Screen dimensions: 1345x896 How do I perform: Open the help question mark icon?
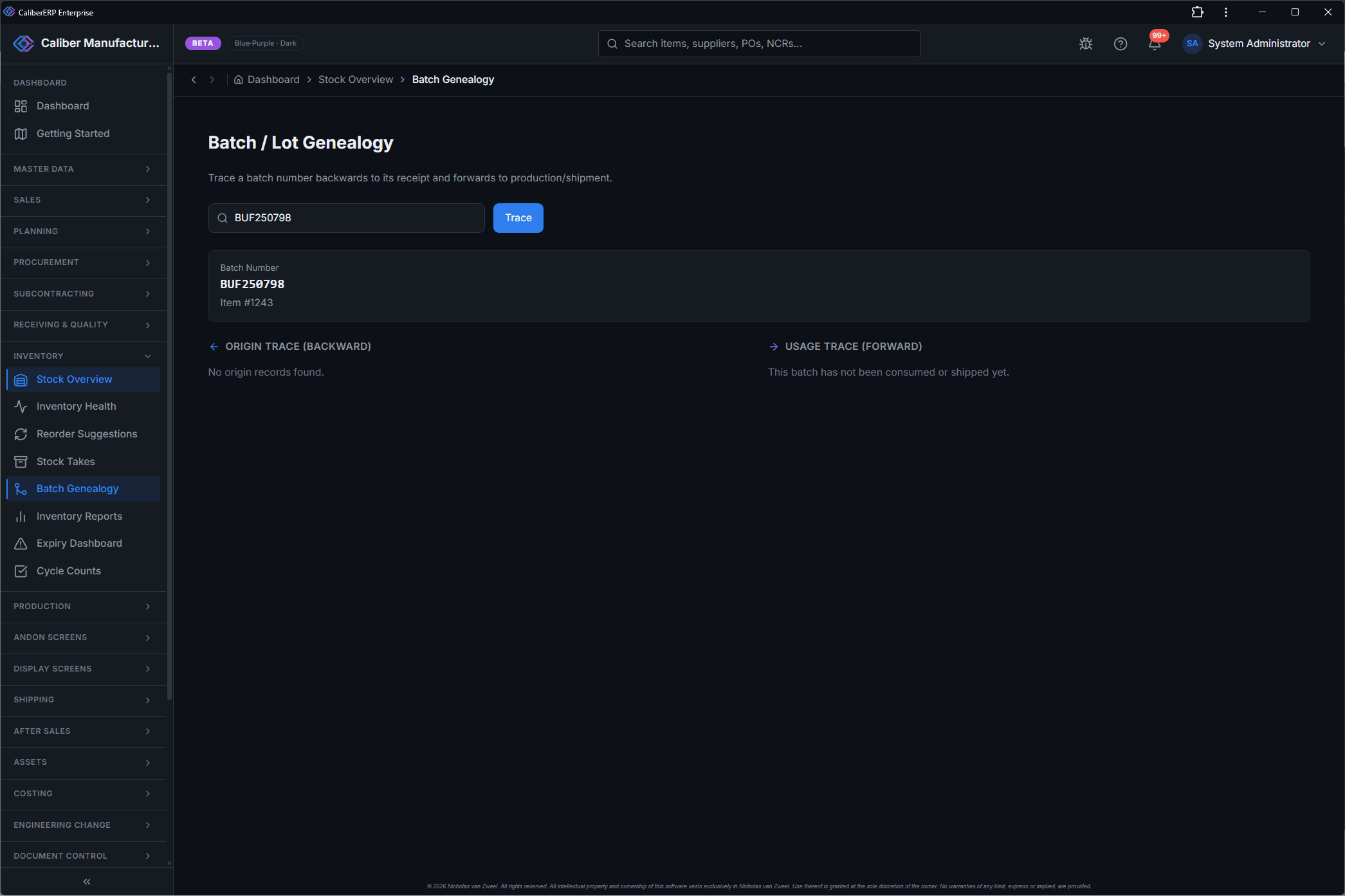point(1121,44)
